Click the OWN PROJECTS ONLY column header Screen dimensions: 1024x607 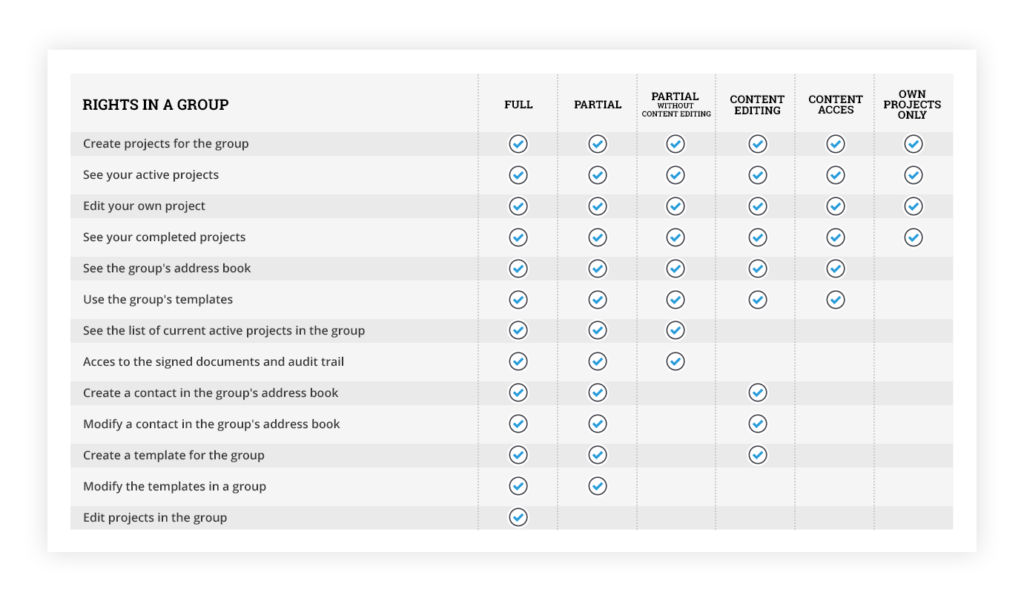(912, 105)
